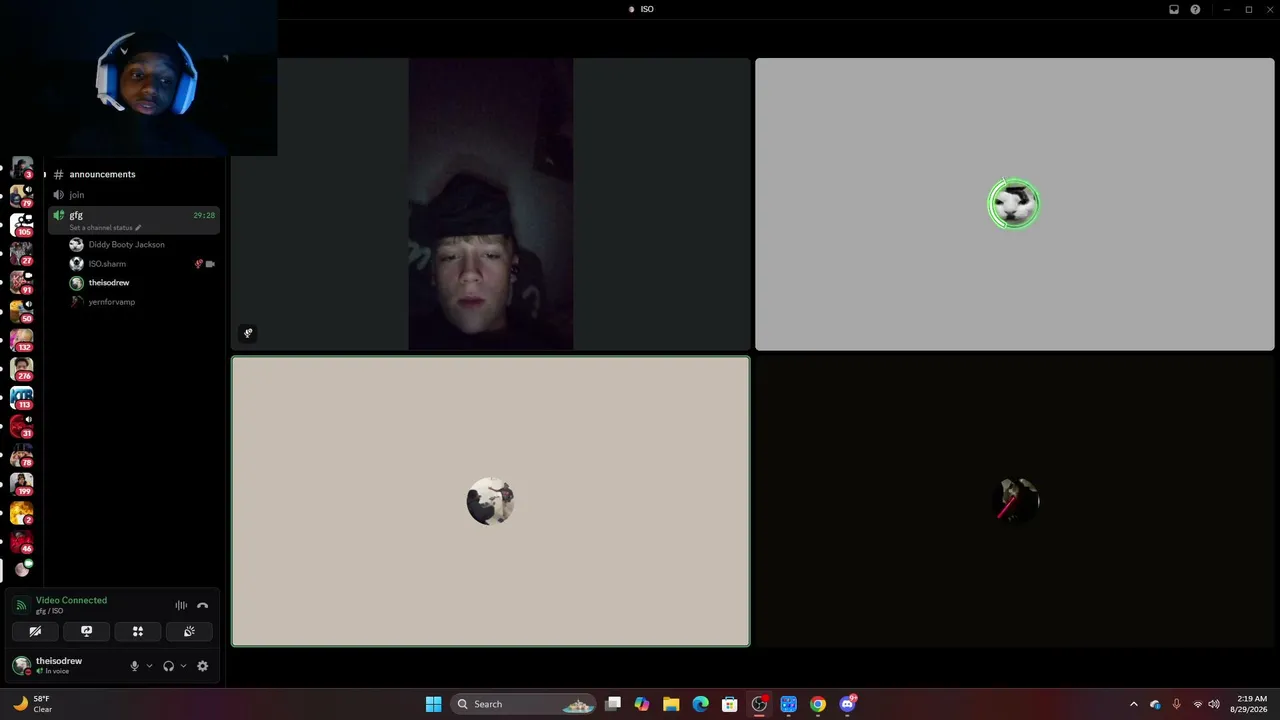Toggle the camera off button in voice panel
Image resolution: width=1280 pixels, height=720 pixels.
click(x=35, y=631)
